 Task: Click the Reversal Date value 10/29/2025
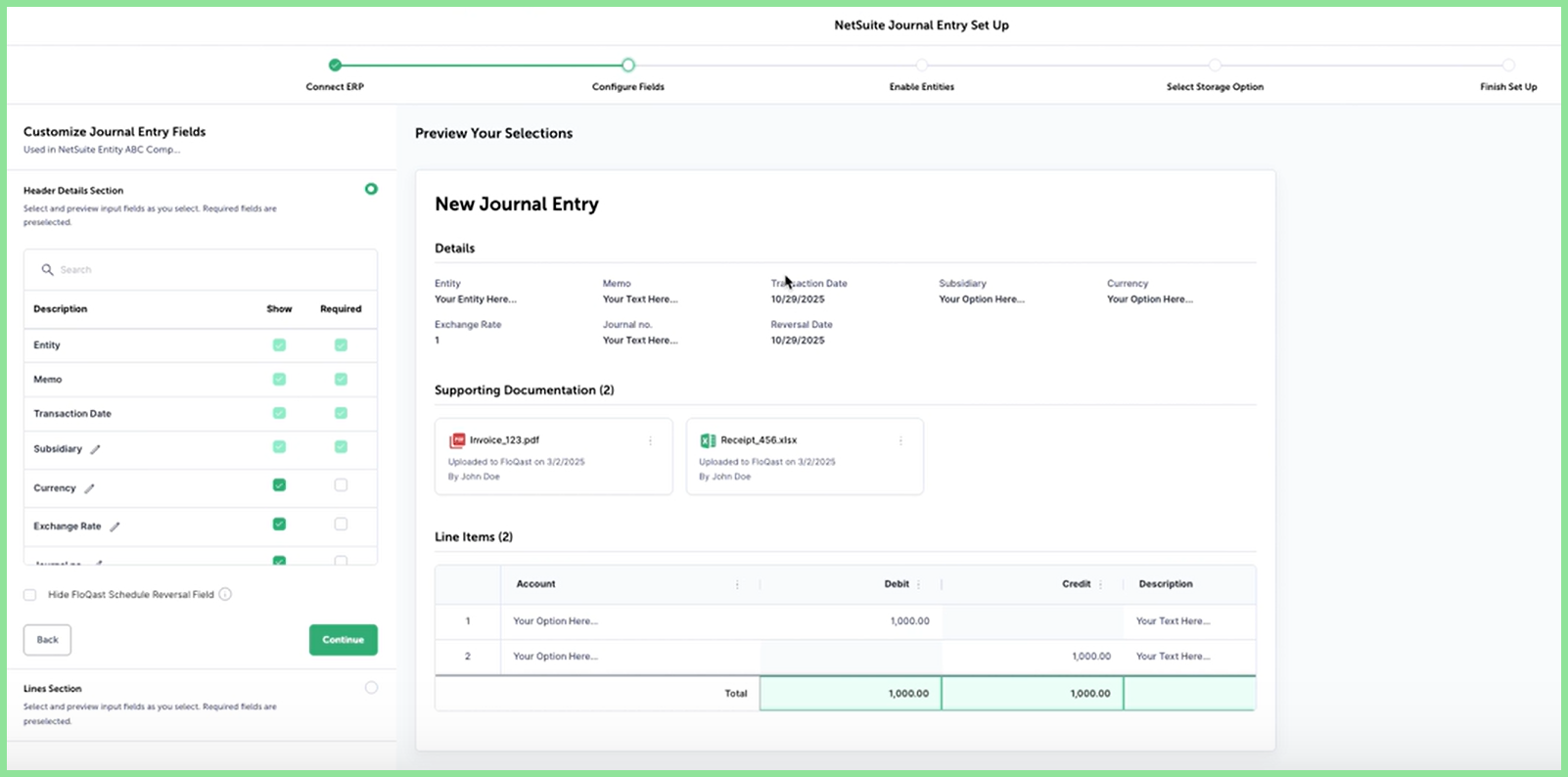tap(798, 341)
